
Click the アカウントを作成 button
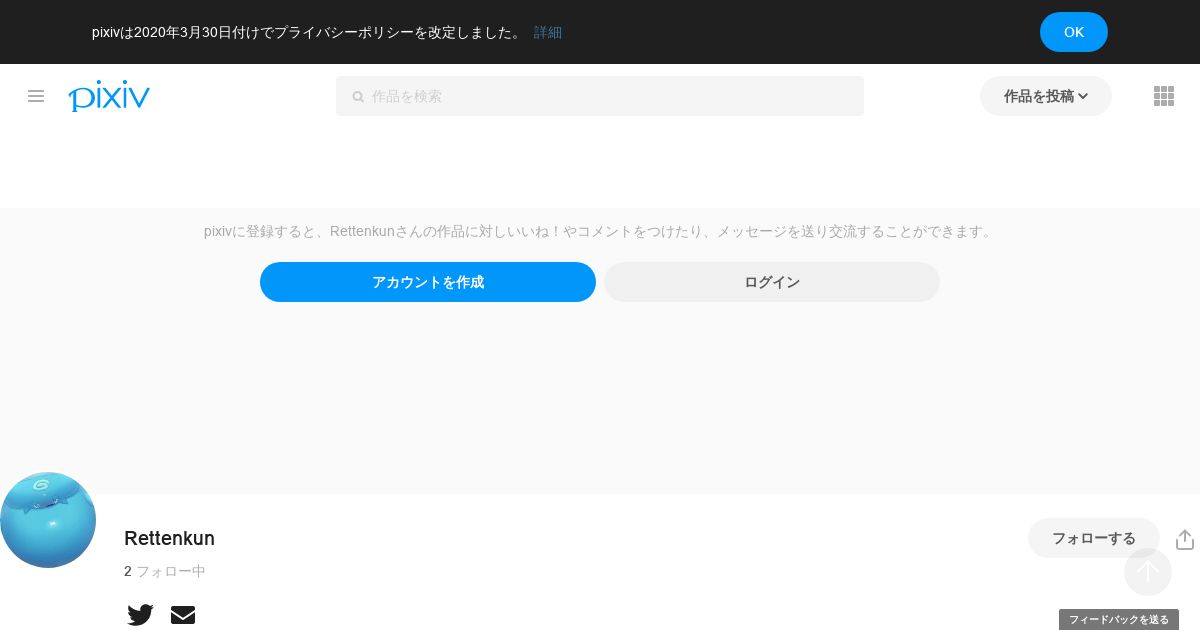point(428,282)
